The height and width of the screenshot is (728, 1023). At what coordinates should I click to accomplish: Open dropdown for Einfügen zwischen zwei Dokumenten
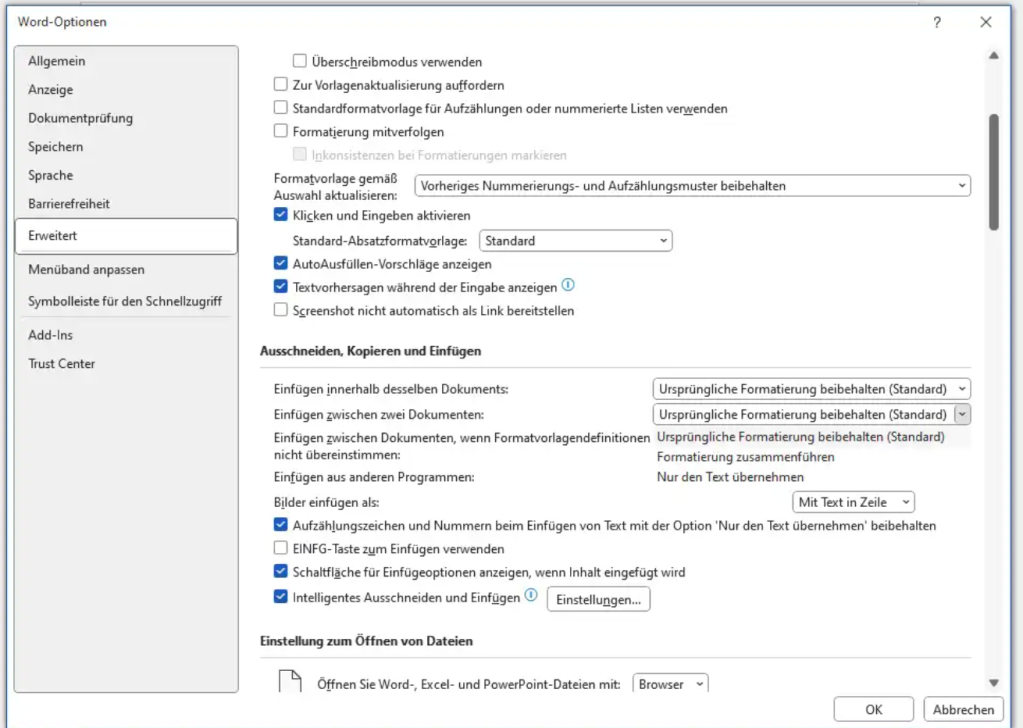[x=960, y=413]
